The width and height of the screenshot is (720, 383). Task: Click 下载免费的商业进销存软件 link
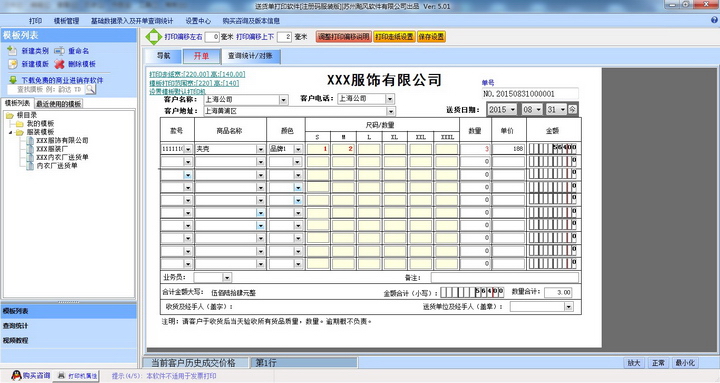[x=62, y=80]
